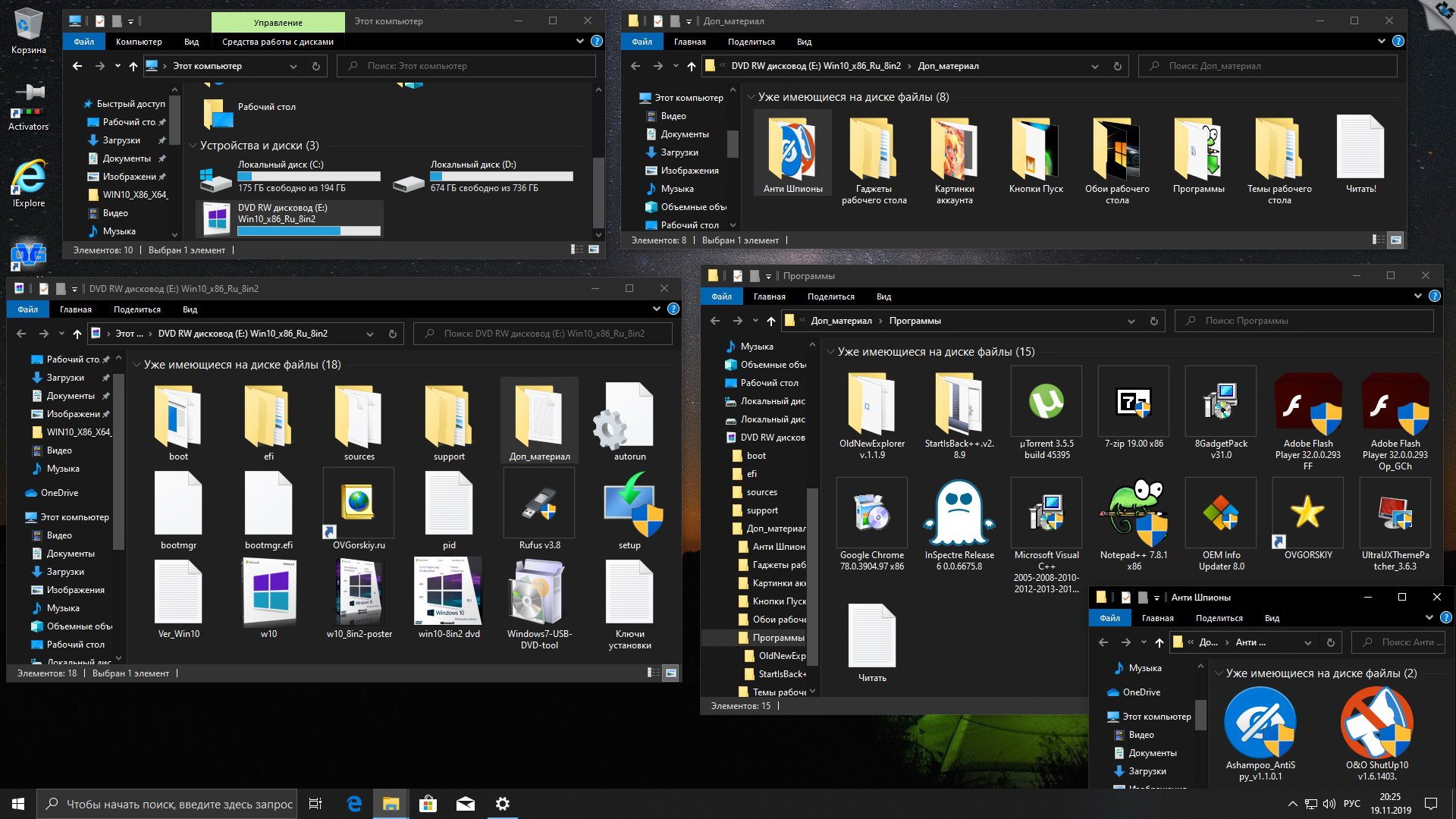Select Microsoft Visual C++ installer icon
This screenshot has height=819, width=1456.
(x=1046, y=513)
